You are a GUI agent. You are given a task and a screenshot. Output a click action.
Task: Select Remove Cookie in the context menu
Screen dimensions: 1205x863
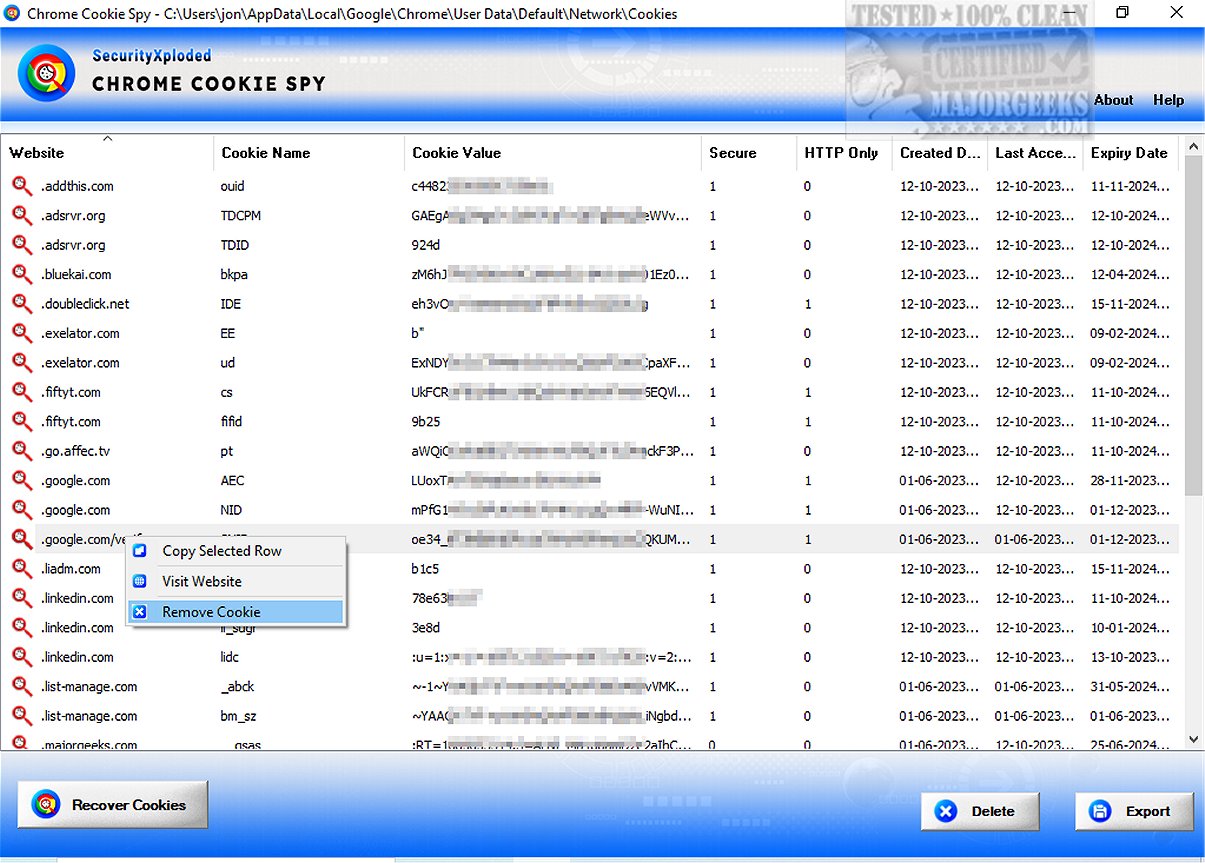click(x=236, y=612)
